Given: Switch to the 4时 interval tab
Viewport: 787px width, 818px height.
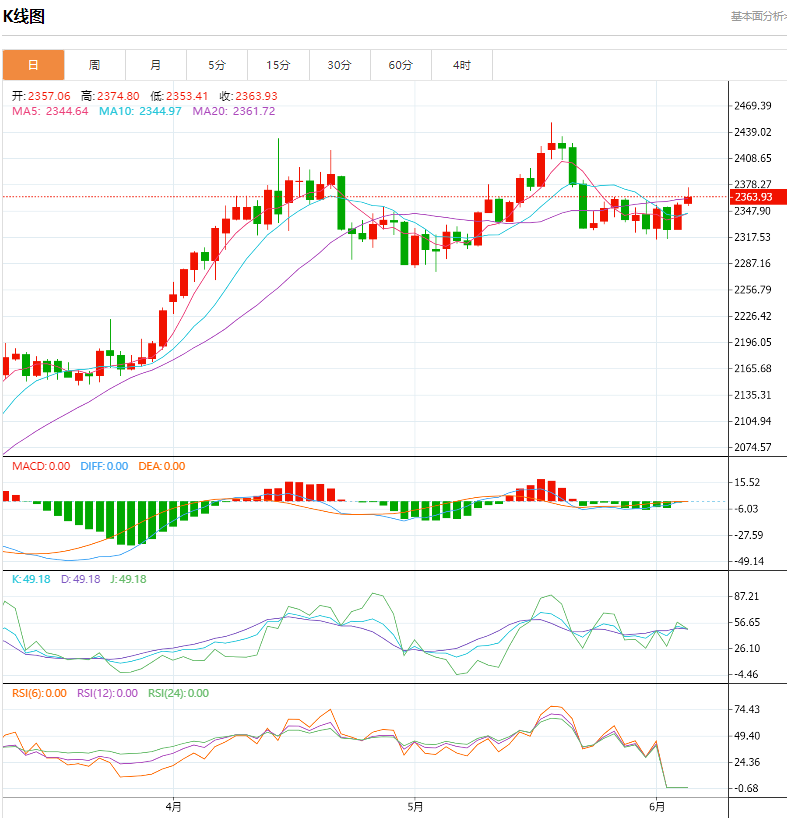Looking at the screenshot, I should pos(461,65).
